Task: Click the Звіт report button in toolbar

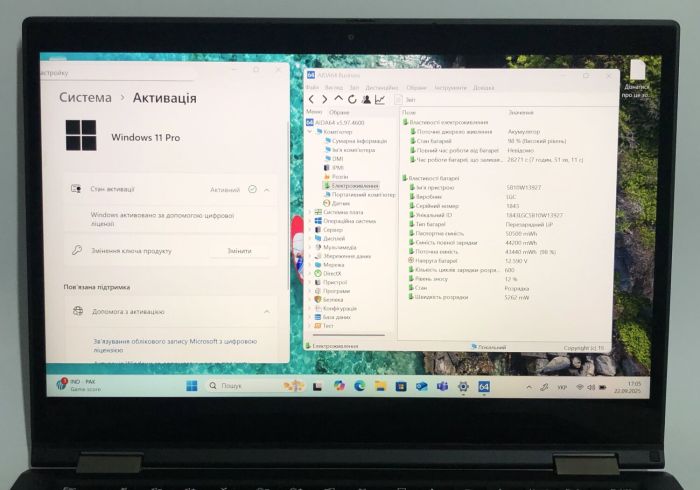Action: [x=406, y=100]
